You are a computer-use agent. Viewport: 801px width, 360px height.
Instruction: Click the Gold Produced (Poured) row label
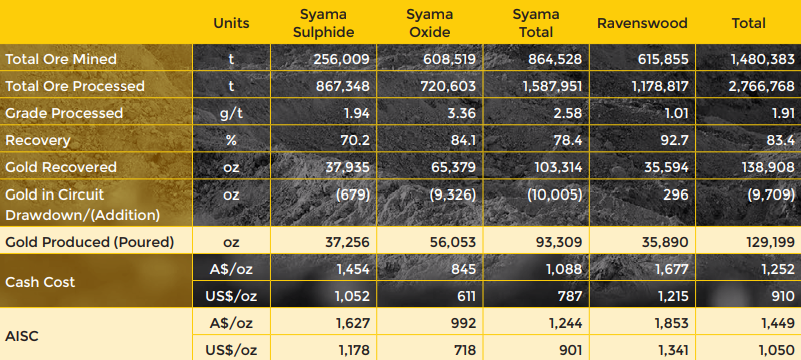point(90,242)
